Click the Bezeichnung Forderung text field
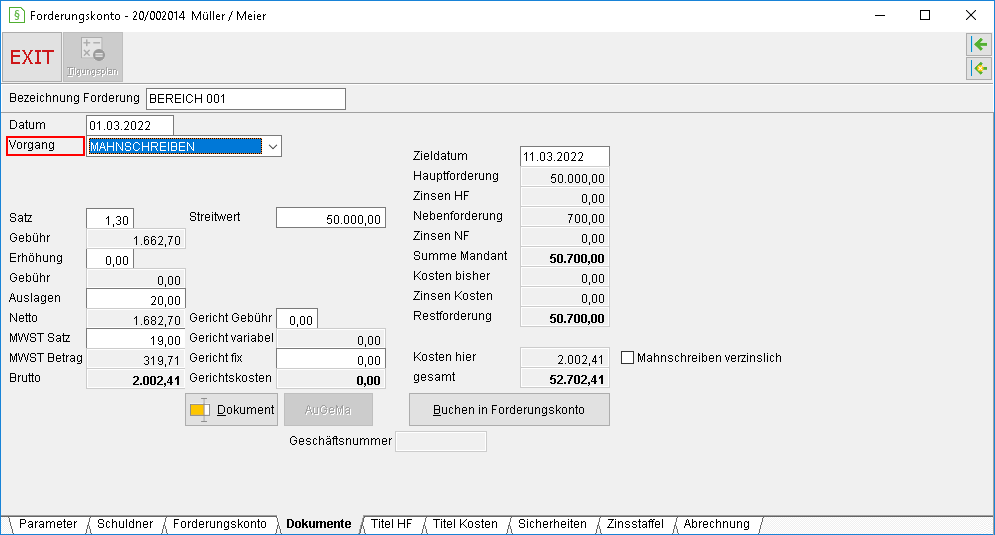 [x=246, y=99]
